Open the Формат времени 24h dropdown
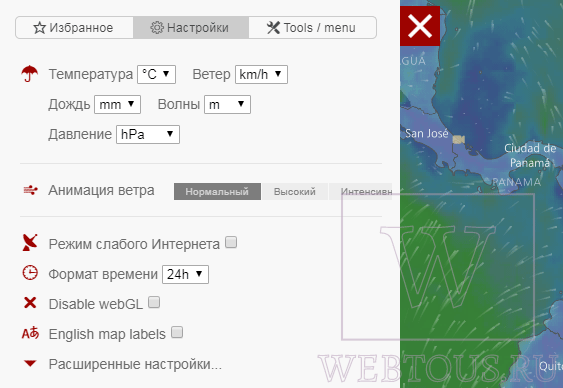The height and width of the screenshot is (388, 563). coord(185,275)
